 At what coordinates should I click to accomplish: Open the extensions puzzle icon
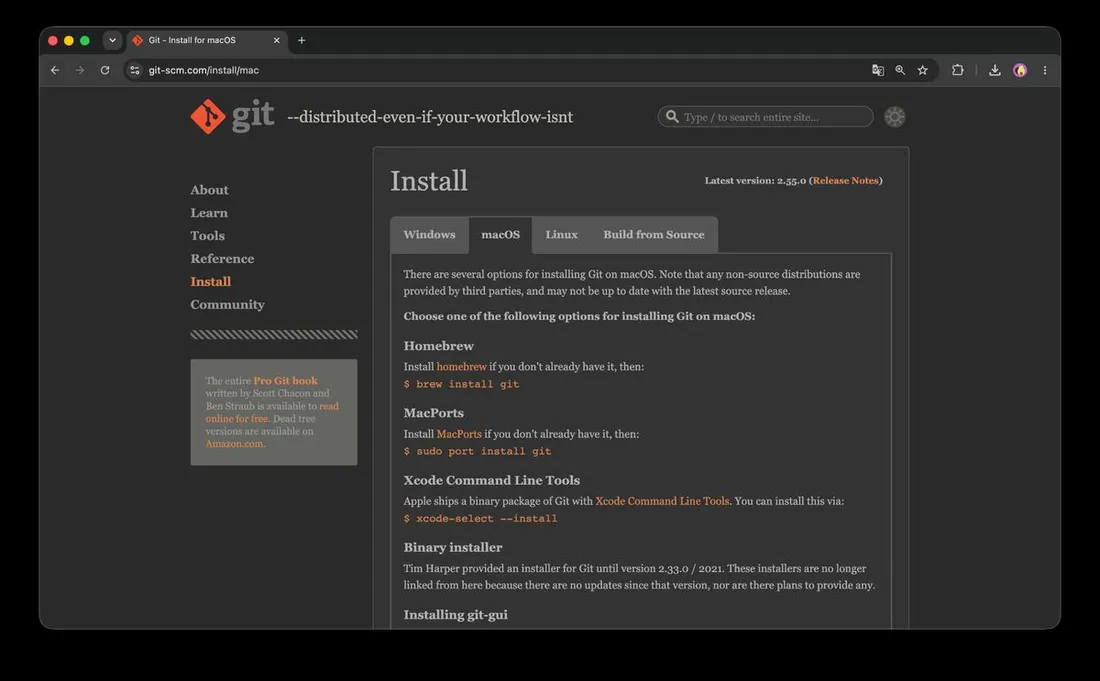[x=958, y=70]
